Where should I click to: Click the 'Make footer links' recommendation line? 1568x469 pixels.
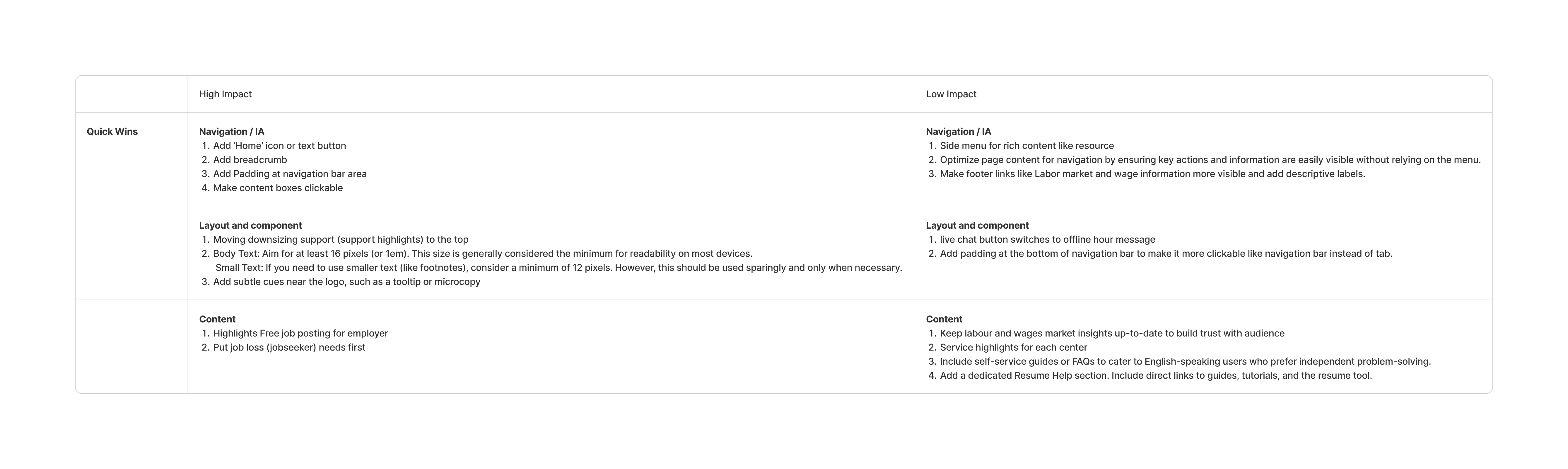(1152, 174)
